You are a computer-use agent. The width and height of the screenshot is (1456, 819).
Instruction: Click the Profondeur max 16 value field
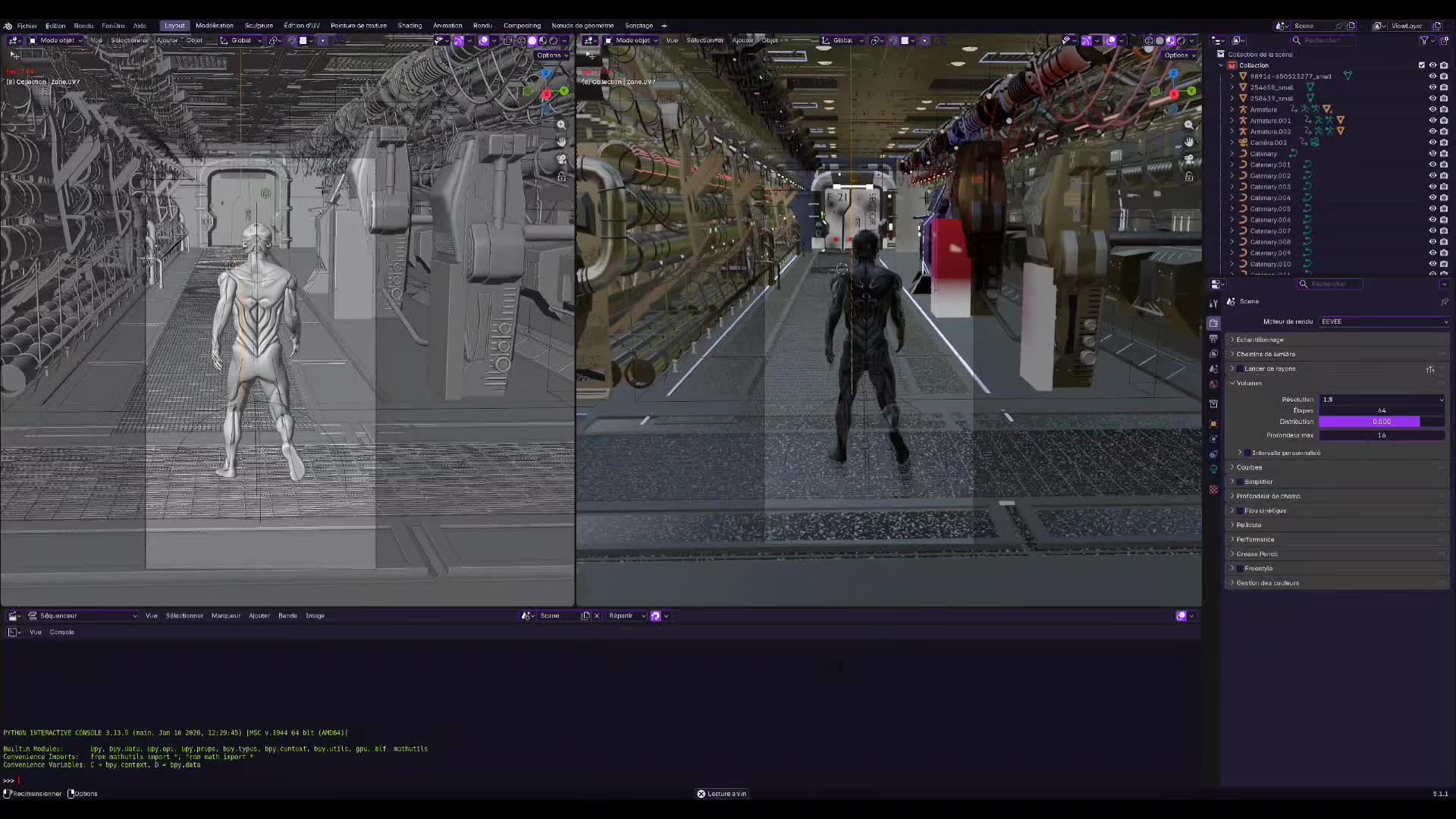[1382, 435]
